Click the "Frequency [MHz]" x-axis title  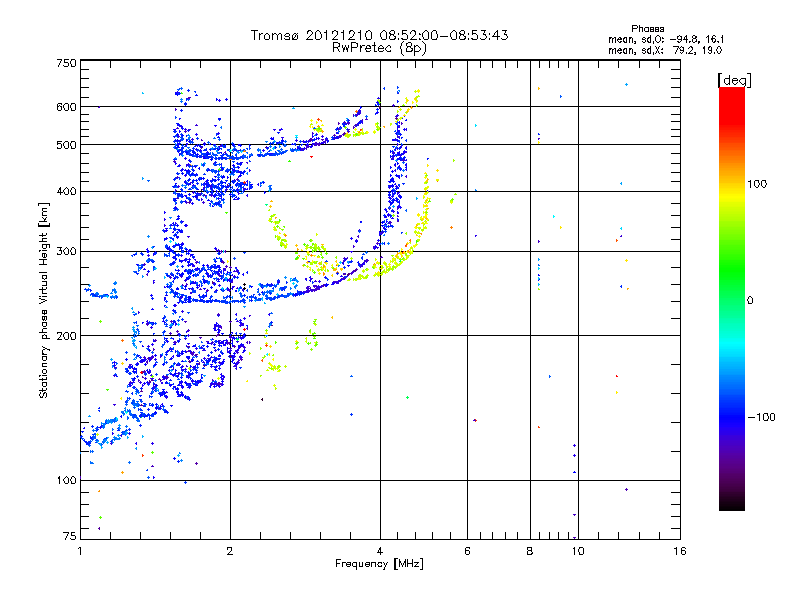tap(379, 564)
